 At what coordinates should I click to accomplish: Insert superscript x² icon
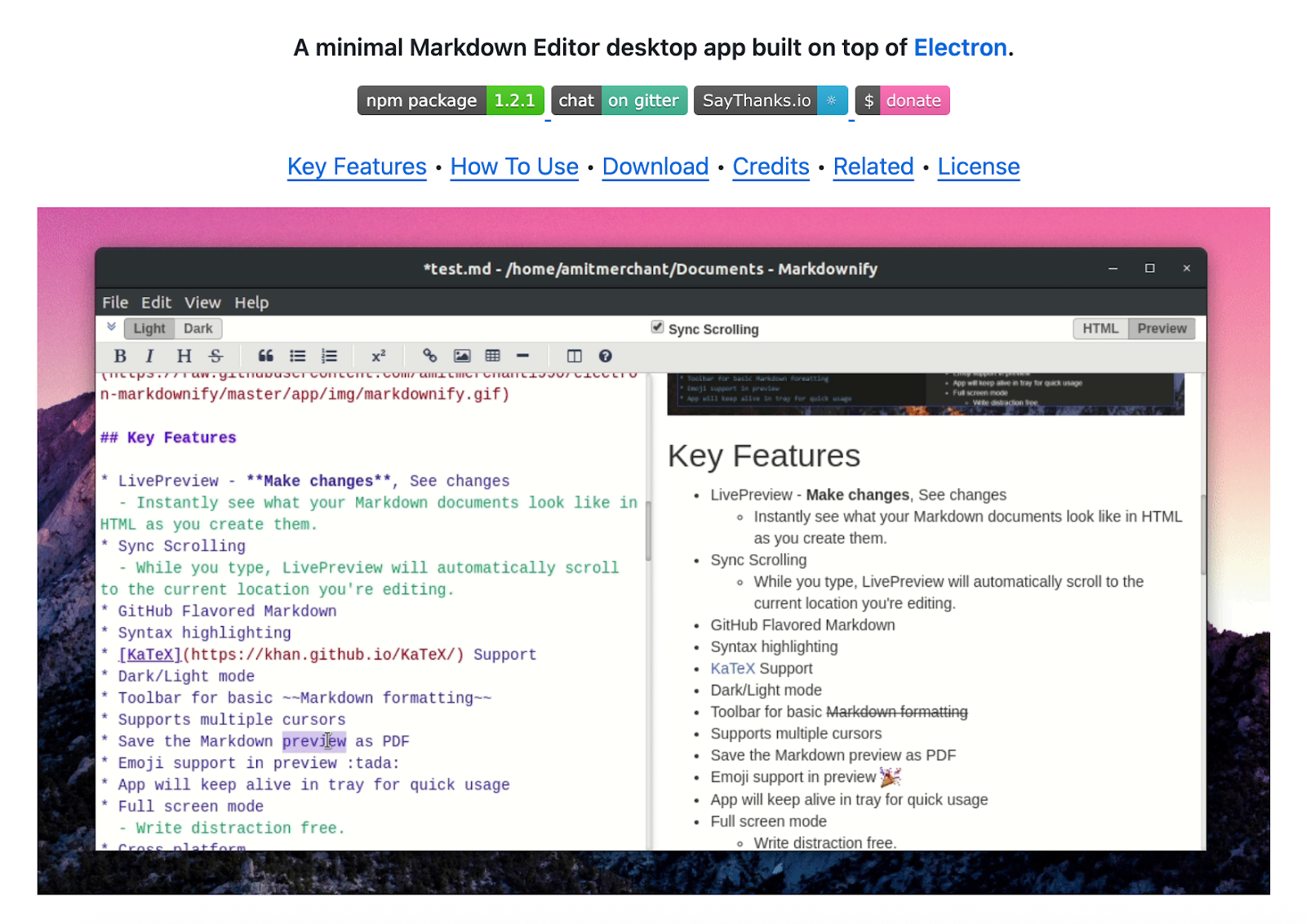click(379, 356)
